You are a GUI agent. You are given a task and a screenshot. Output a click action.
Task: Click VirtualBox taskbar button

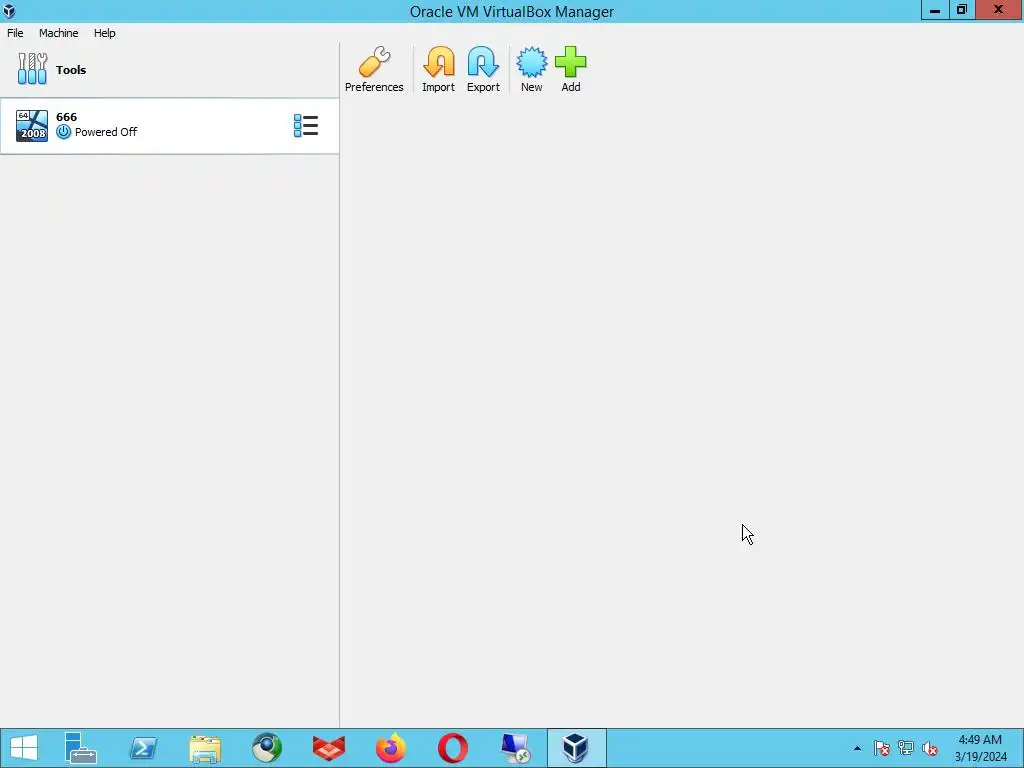click(x=577, y=748)
